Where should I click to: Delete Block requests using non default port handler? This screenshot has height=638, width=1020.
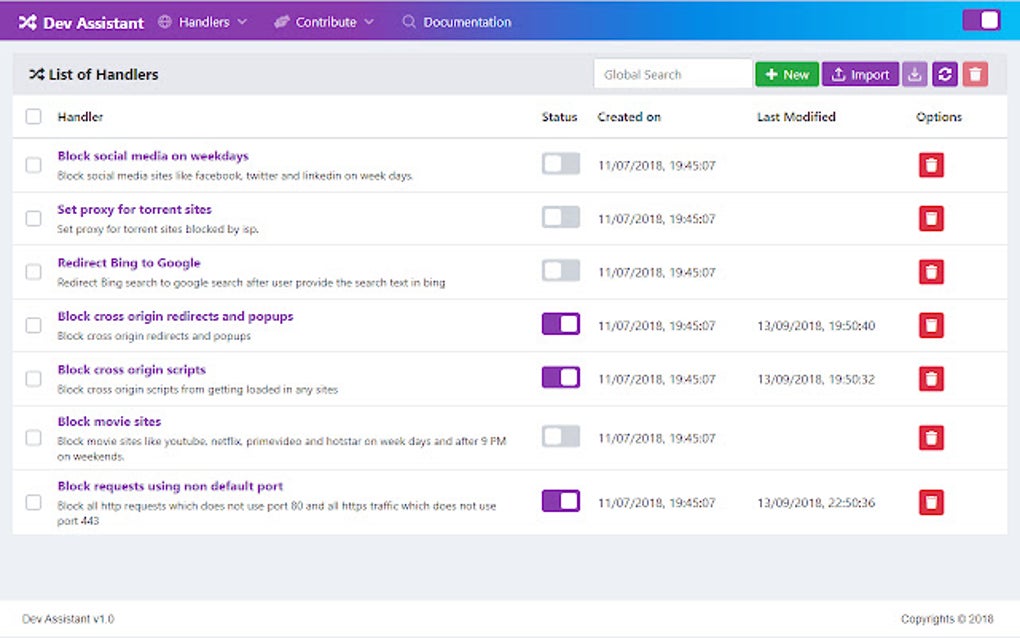(x=931, y=502)
